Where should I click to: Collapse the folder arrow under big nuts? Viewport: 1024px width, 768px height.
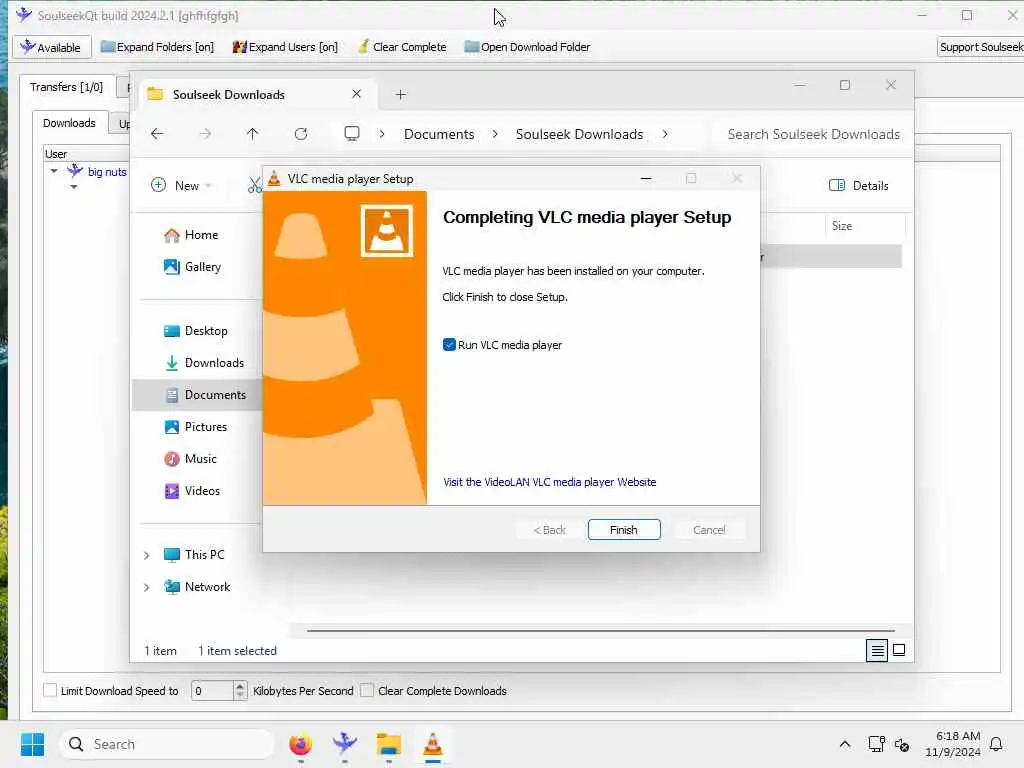[x=74, y=187]
